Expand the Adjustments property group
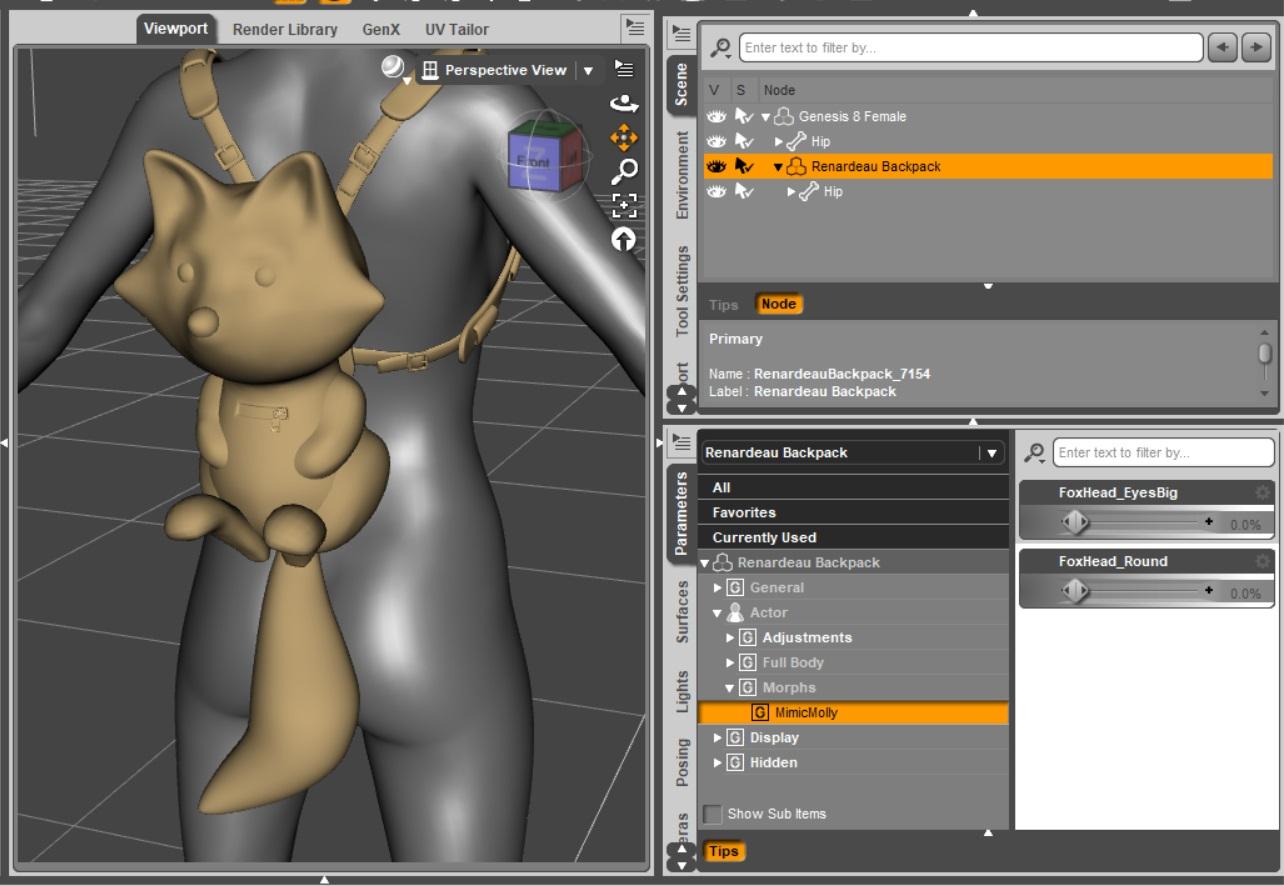 point(731,638)
